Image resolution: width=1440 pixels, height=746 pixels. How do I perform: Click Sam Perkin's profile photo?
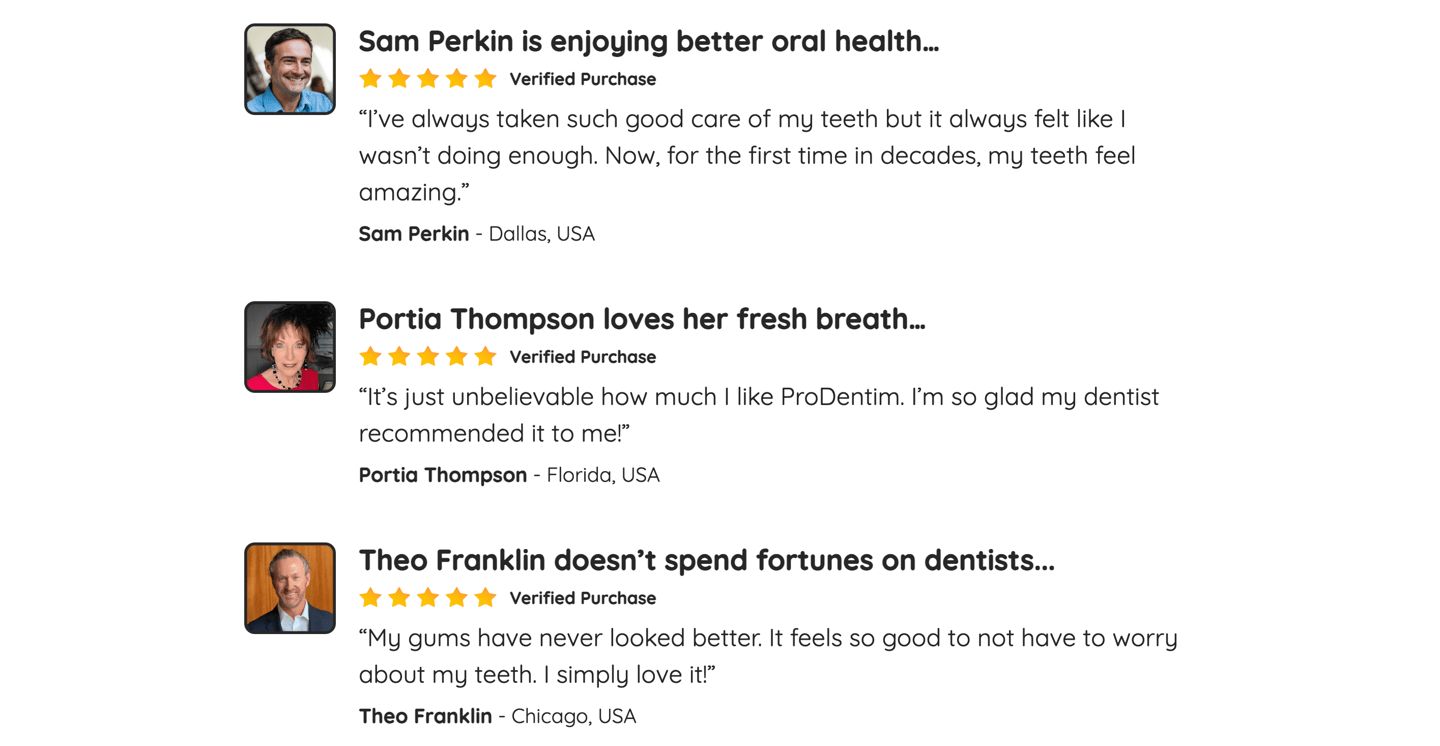(290, 69)
